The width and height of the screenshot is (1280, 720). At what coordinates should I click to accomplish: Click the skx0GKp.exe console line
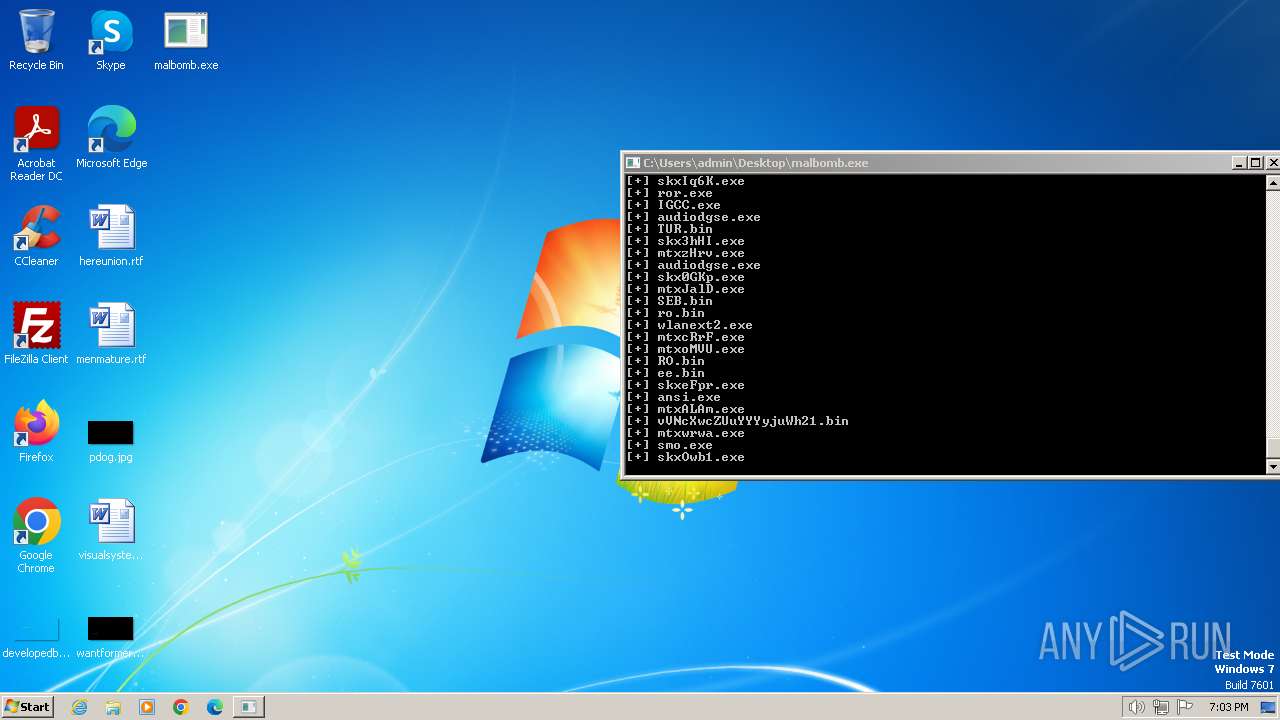[686, 277]
